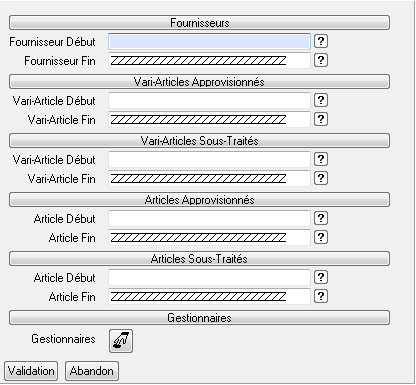The height and width of the screenshot is (385, 416).
Task: Click help icon for Article Début in Articles Approvisionnés
Action: click(321, 218)
